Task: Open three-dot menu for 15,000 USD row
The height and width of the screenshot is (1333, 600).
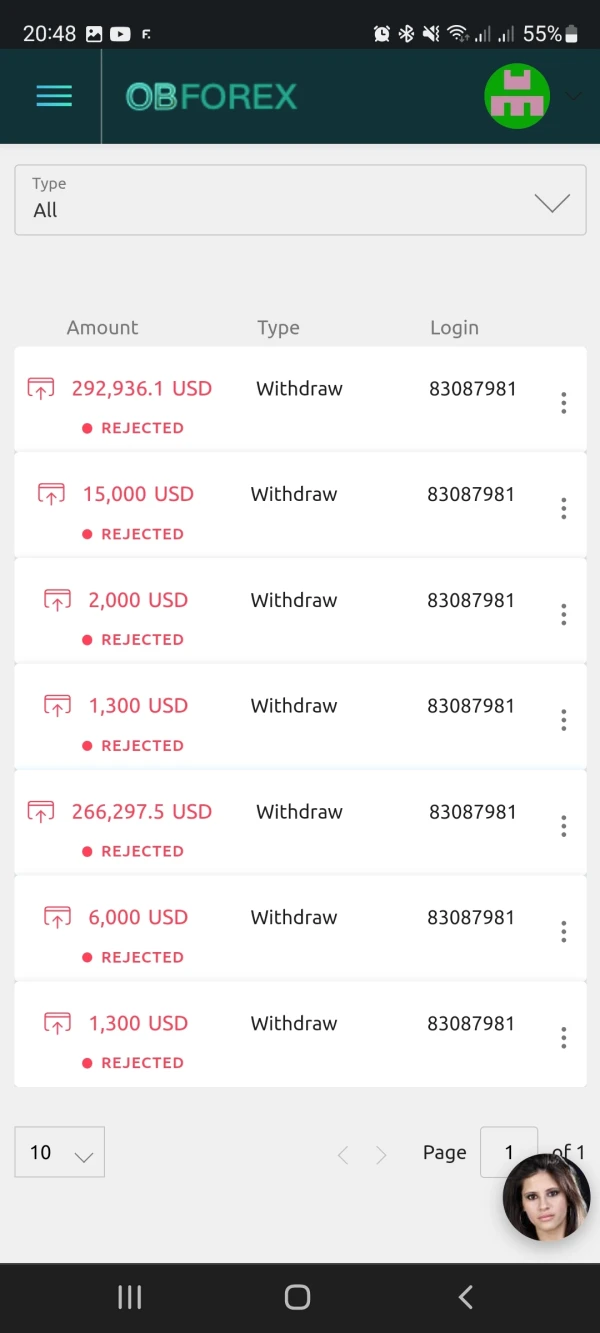Action: click(x=563, y=508)
